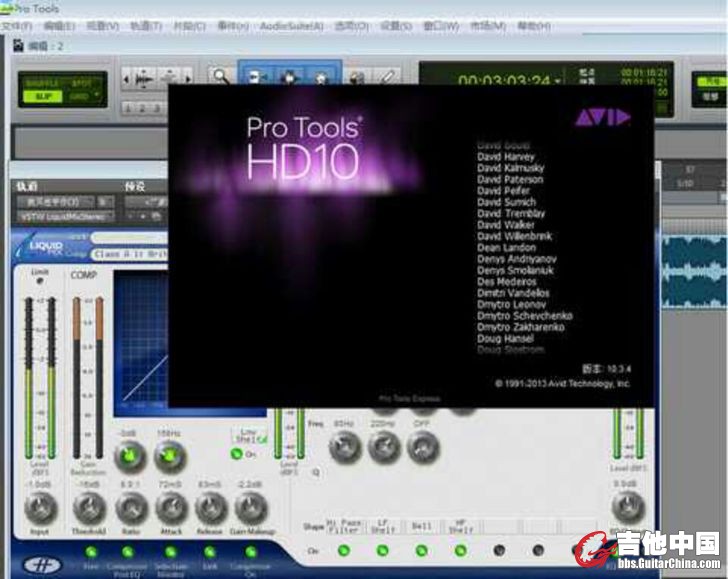Click the Pro Tools title bar icon
Viewport: 728px width, 579px height.
tap(6, 8)
